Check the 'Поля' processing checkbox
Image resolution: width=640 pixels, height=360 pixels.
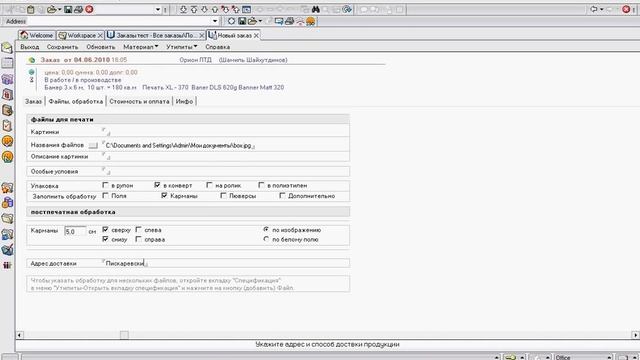click(x=105, y=196)
